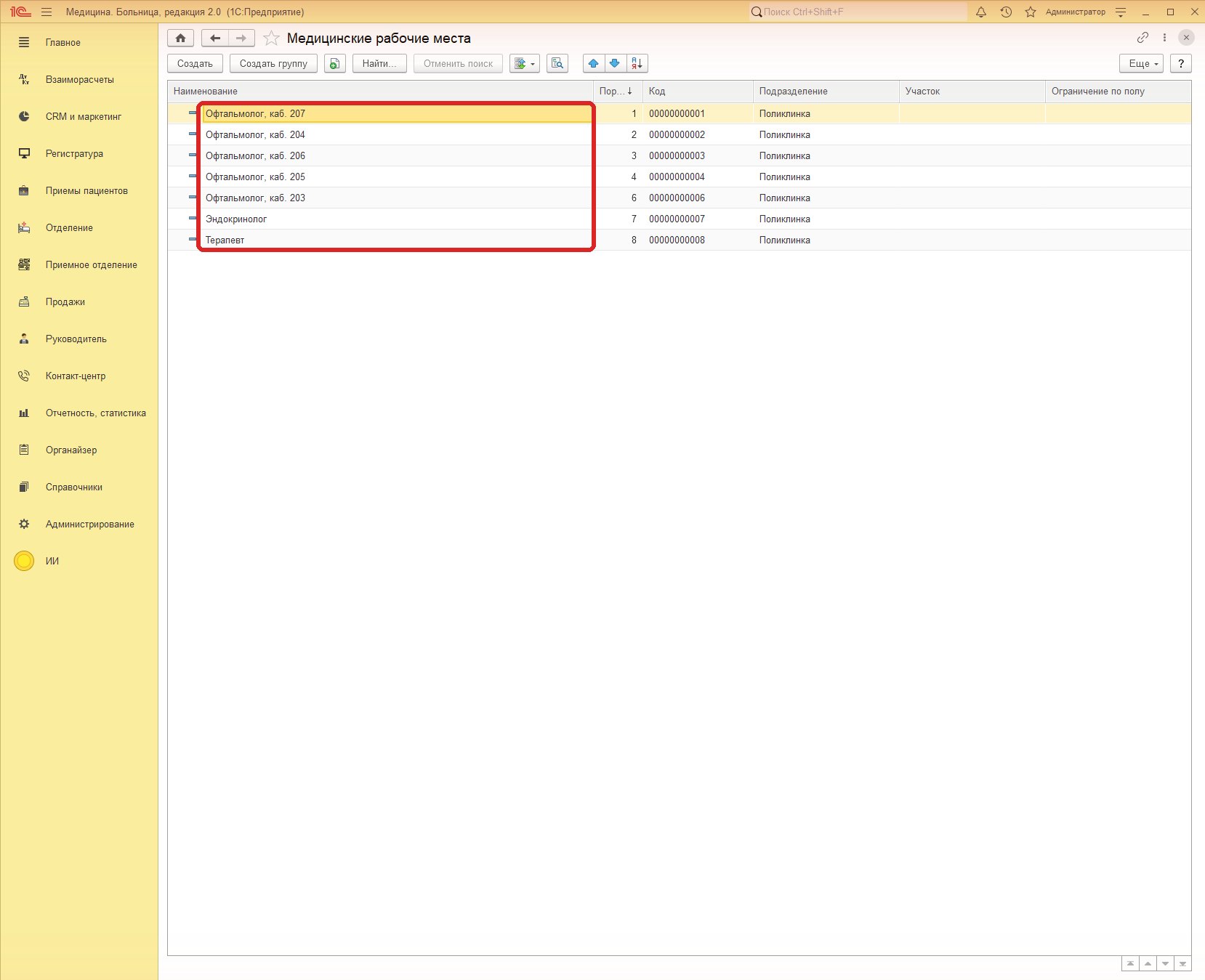This screenshot has height=980, width=1205.
Task: Open the Главное section
Action: coord(79,43)
